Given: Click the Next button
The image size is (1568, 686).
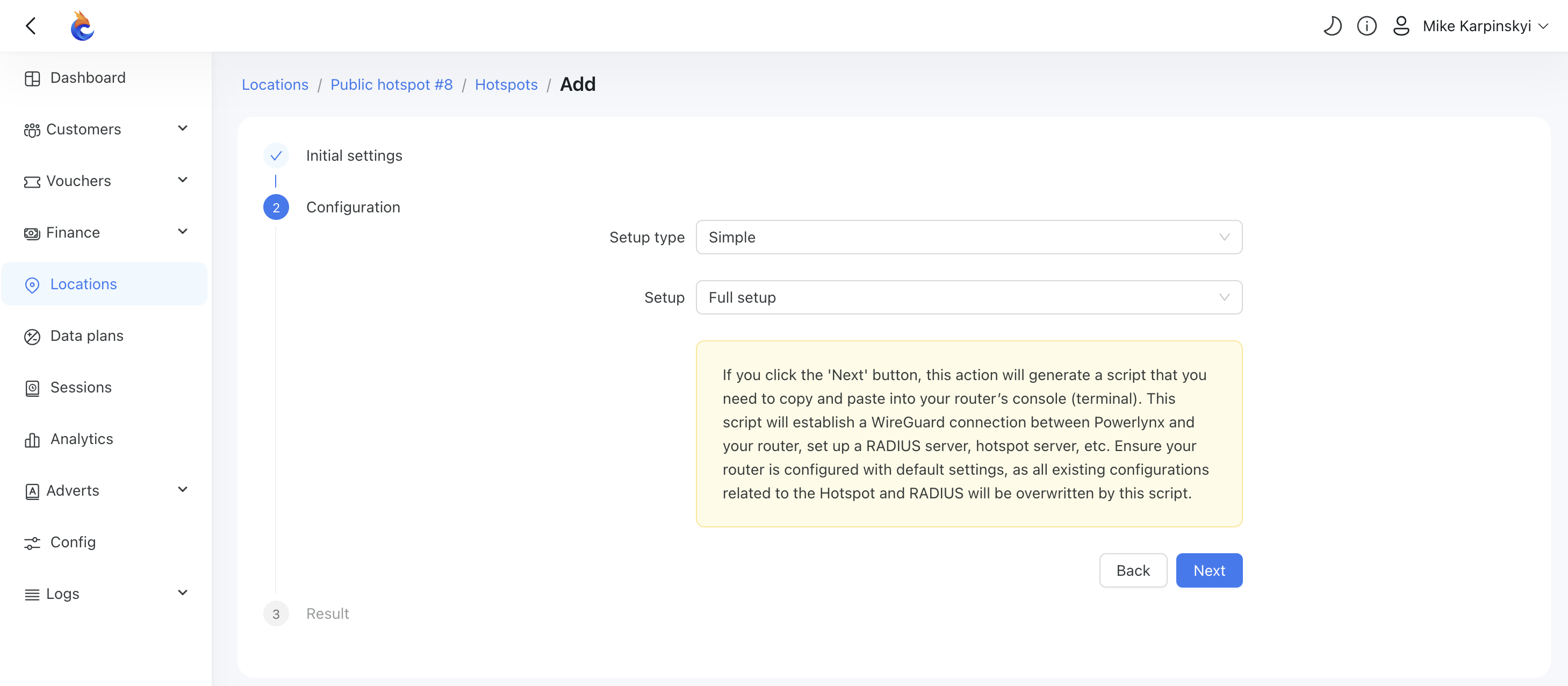Looking at the screenshot, I should 1209,570.
